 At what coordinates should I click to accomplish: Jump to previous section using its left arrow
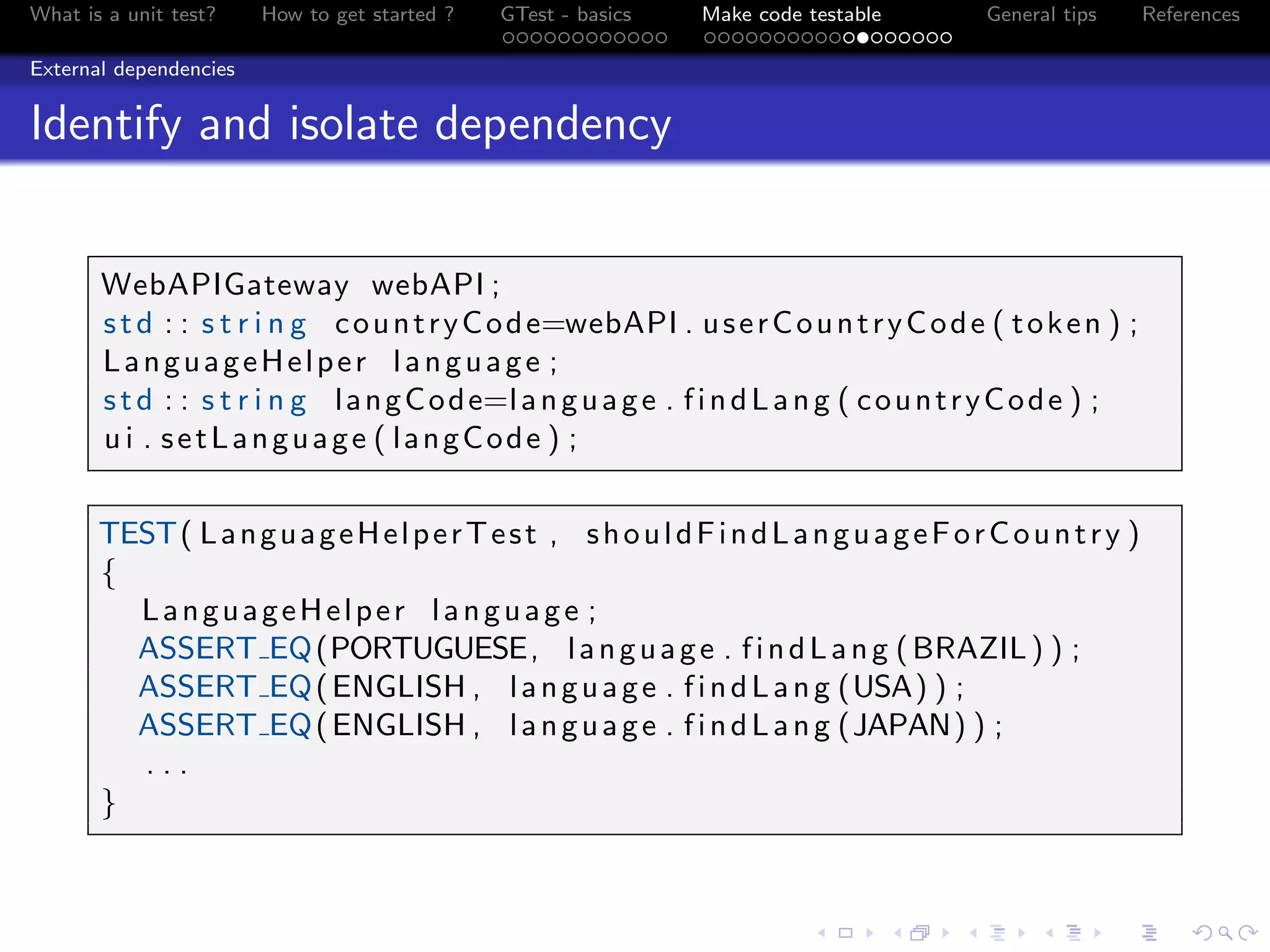click(1049, 933)
